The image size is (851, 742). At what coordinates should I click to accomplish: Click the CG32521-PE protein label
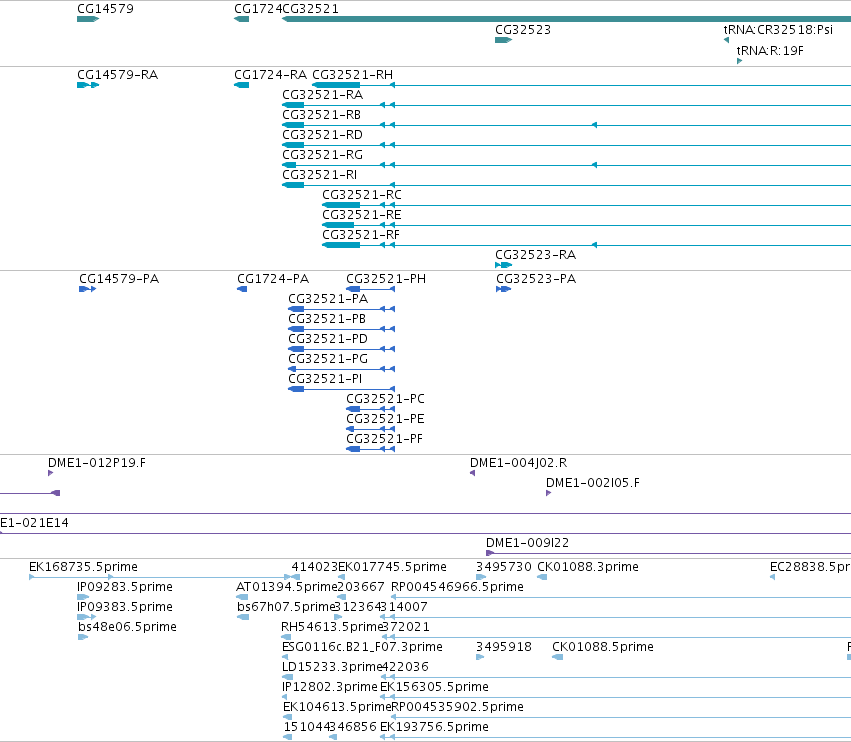coord(385,419)
